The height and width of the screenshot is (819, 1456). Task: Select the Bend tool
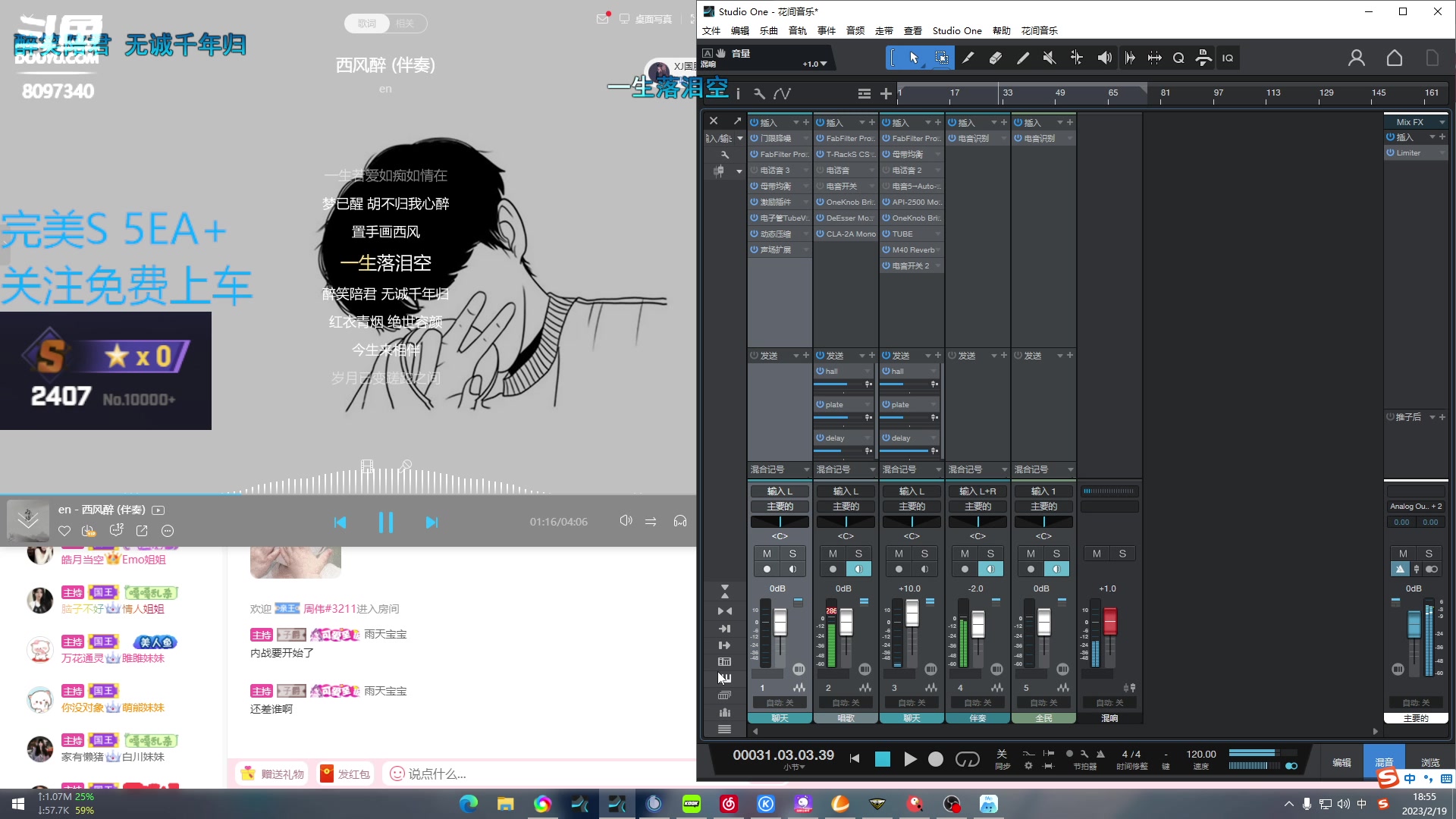1077,58
